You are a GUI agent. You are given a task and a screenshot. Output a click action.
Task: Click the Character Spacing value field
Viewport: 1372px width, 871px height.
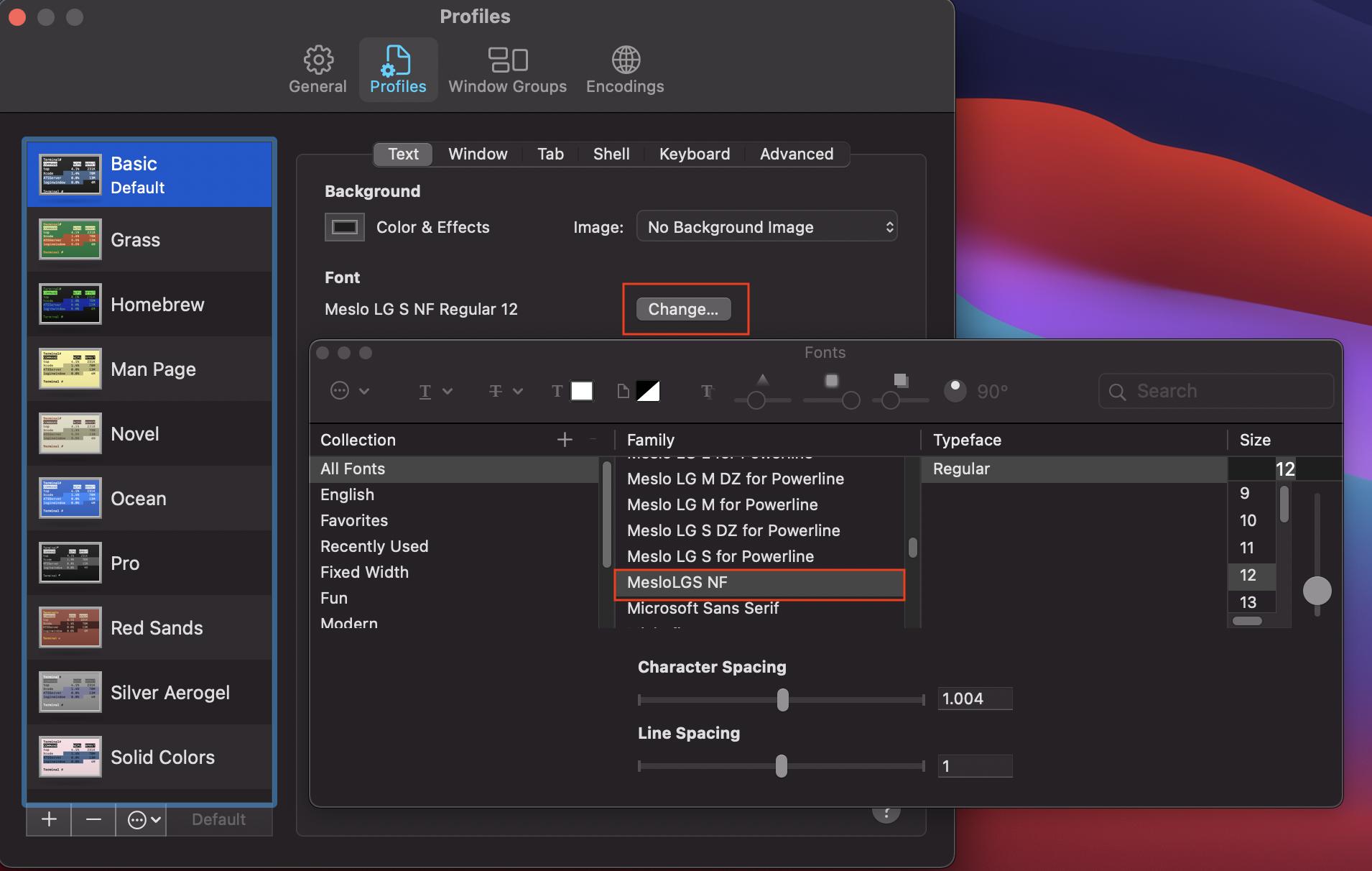975,699
